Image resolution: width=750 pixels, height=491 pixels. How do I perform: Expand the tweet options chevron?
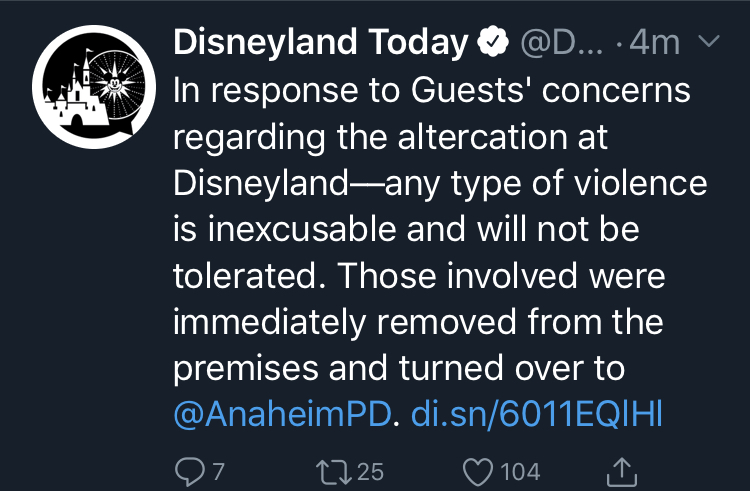coord(709,41)
